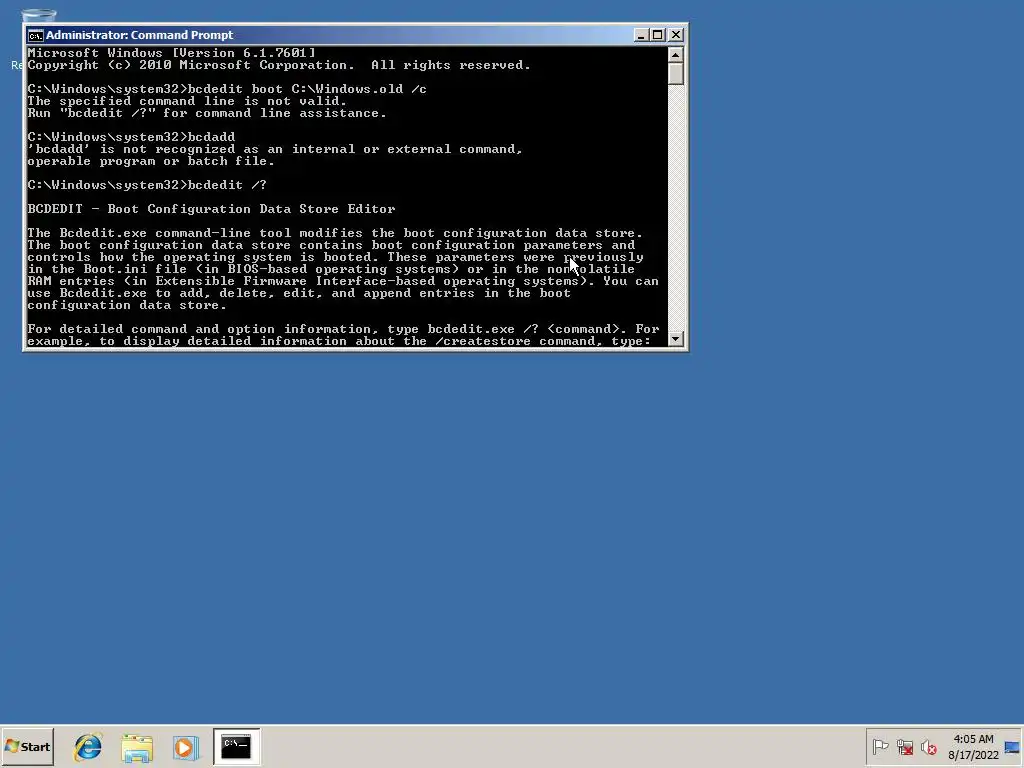Click the 'operable program or batch file.' line

[151, 161]
